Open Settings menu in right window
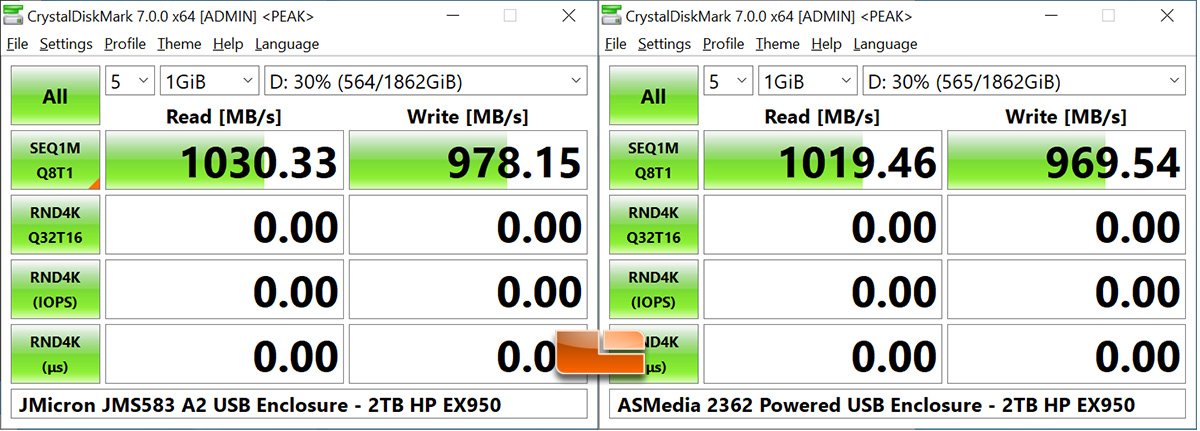The width and height of the screenshot is (1200, 431). coord(664,44)
